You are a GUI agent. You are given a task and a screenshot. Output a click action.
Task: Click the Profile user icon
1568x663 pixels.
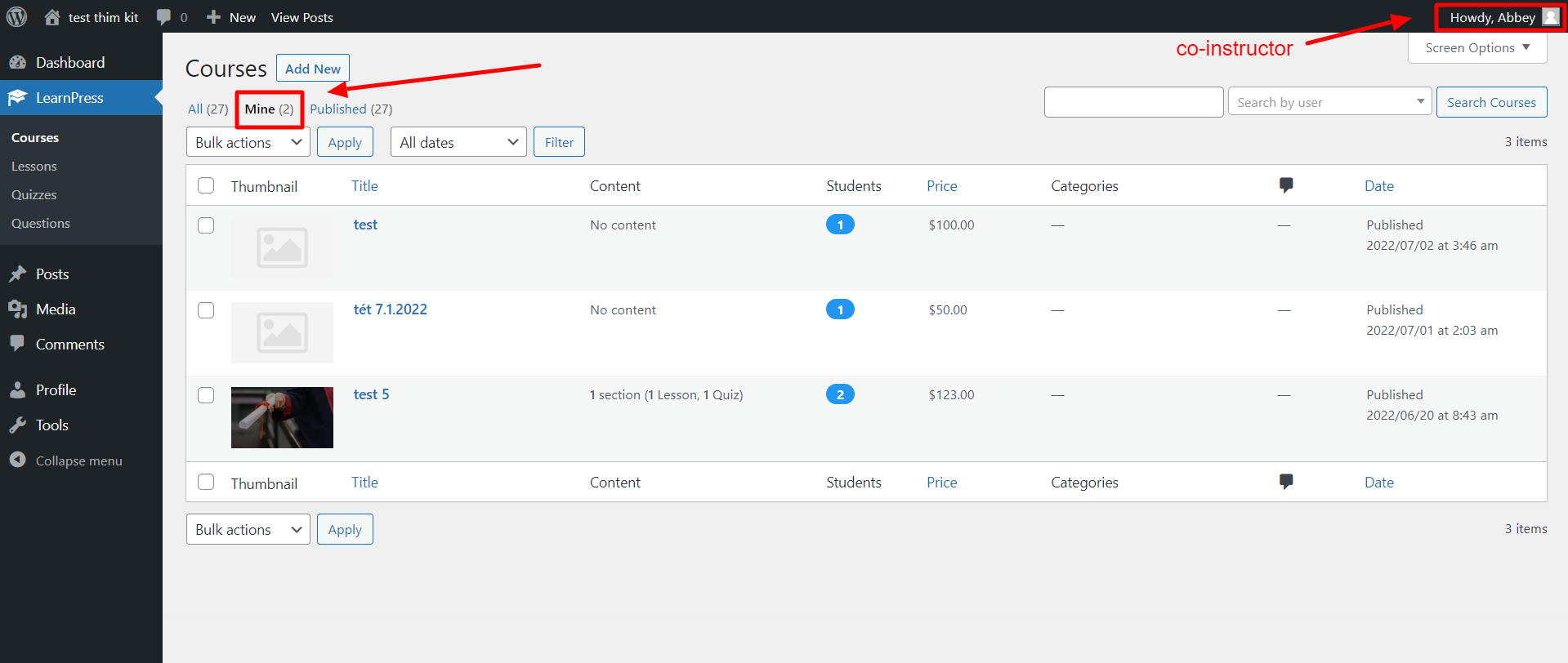(x=17, y=390)
